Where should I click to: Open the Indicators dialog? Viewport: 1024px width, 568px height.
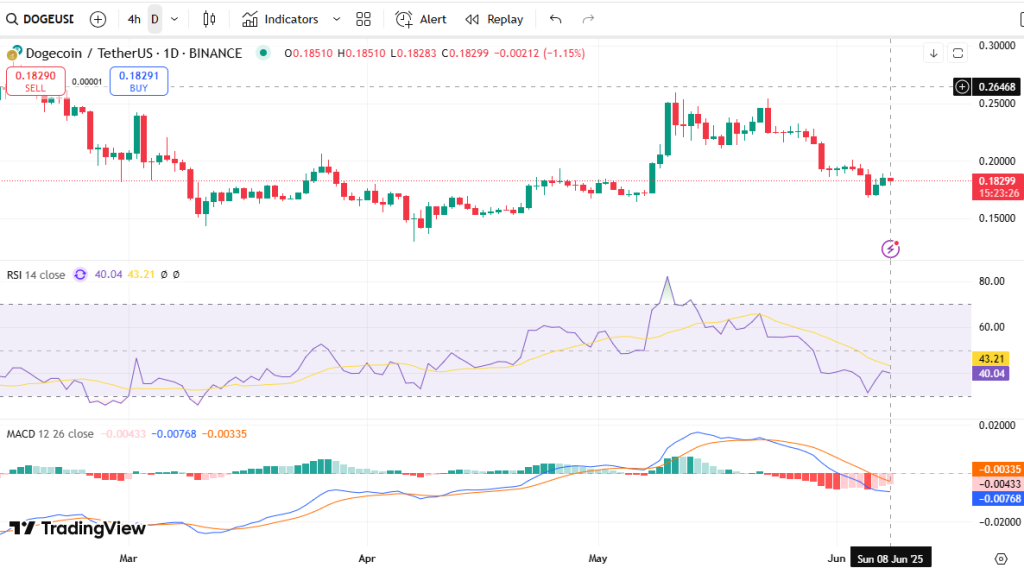point(280,20)
